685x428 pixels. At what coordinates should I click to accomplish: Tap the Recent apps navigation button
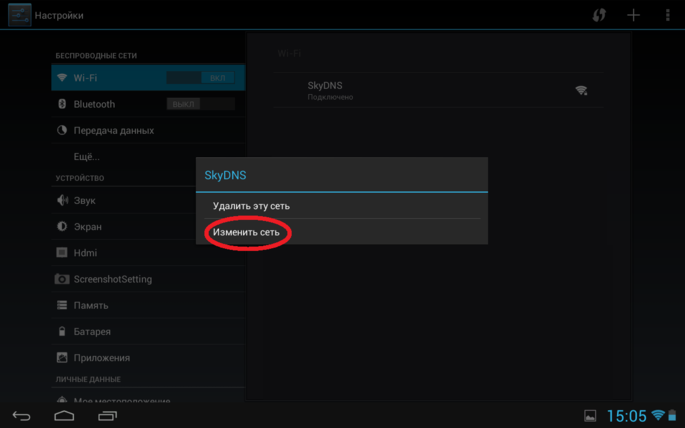click(107, 415)
